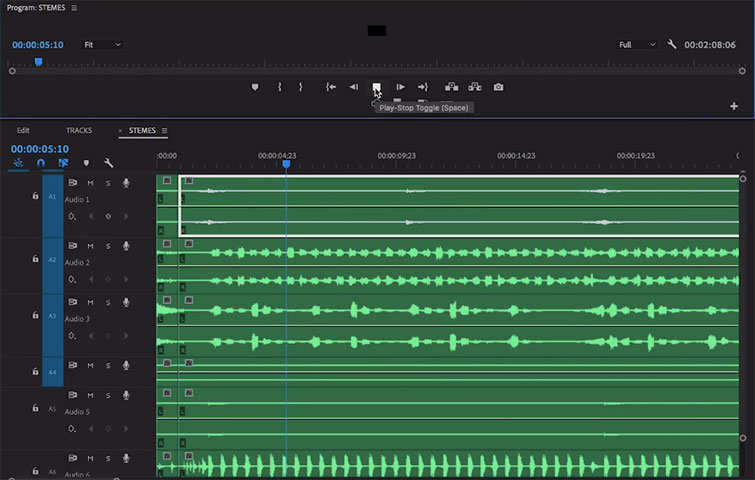Screen dimensions: 755x480
Task: Click the Export Frame camera icon
Action: click(x=498, y=87)
